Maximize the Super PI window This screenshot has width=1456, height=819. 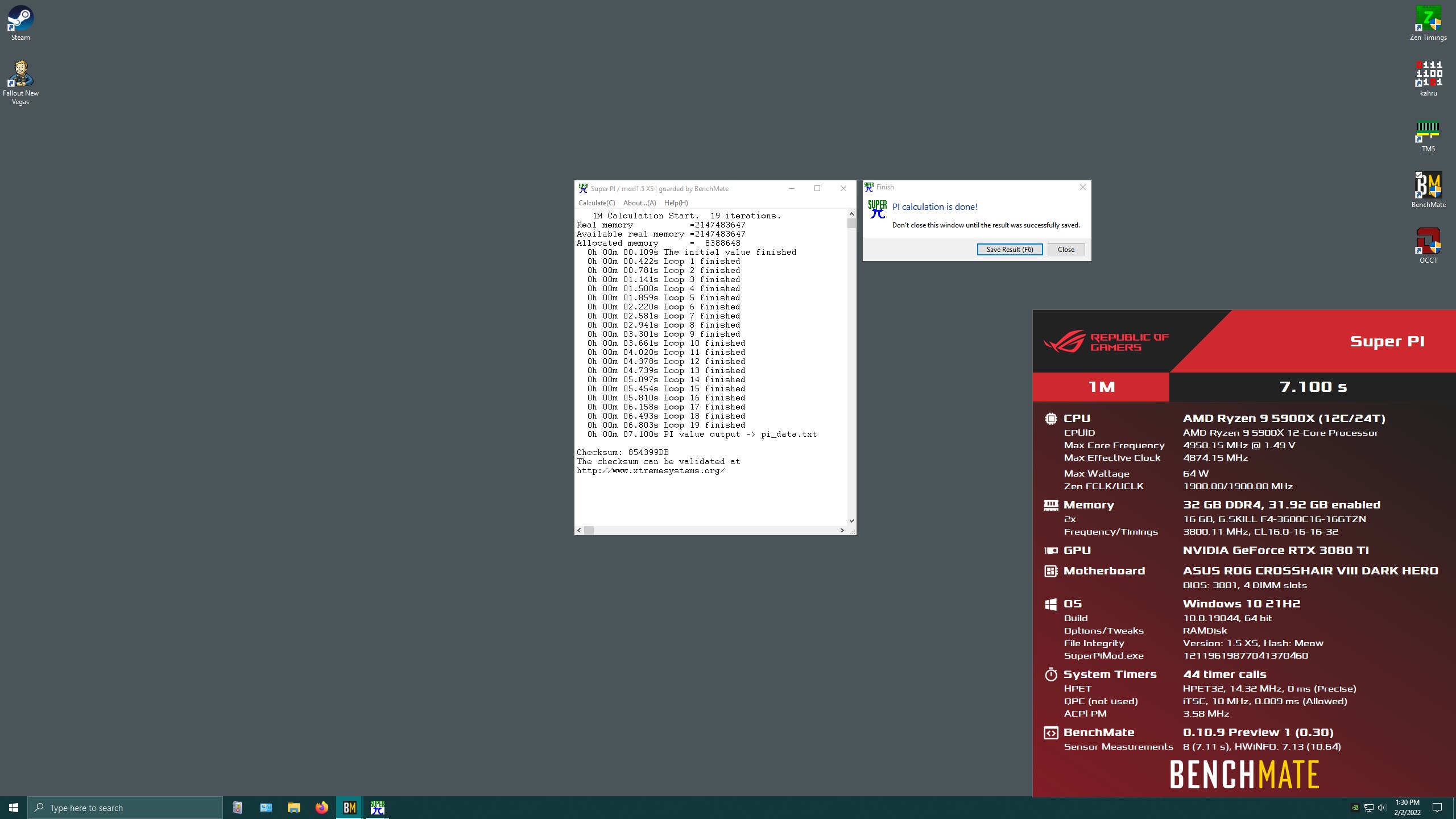(817, 188)
